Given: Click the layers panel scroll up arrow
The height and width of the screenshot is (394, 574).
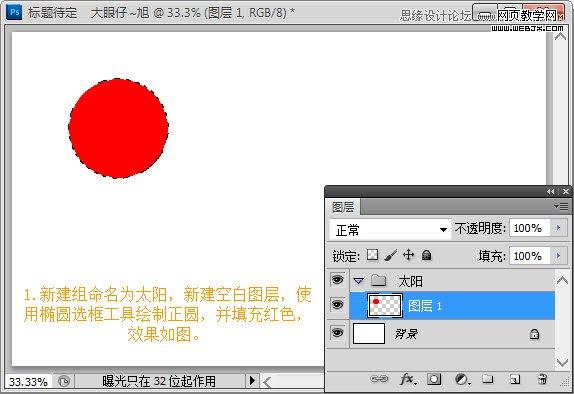Looking at the screenshot, I should tap(562, 281).
